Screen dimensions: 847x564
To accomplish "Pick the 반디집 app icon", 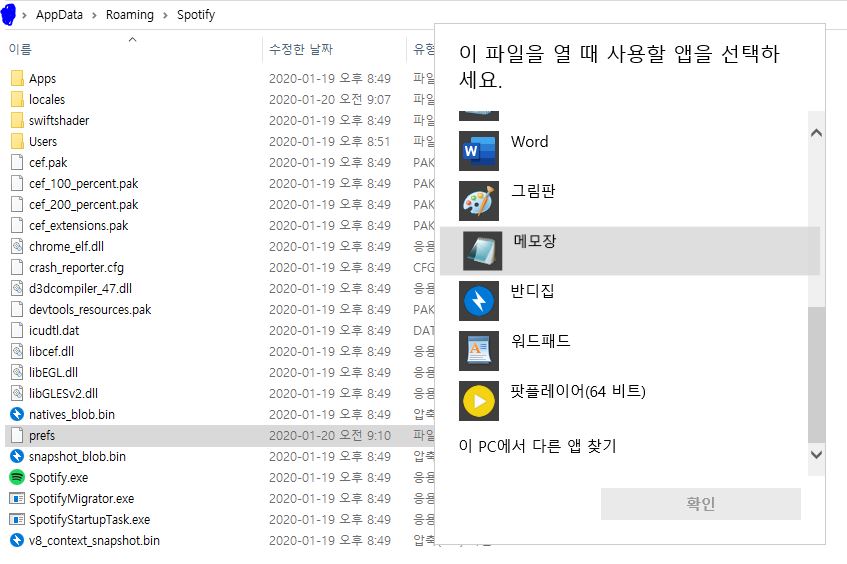I will [479, 301].
